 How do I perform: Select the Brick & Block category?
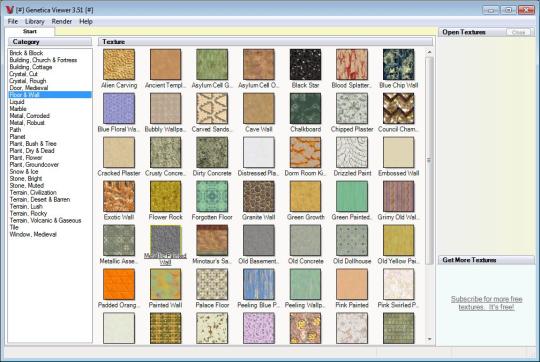[26, 53]
